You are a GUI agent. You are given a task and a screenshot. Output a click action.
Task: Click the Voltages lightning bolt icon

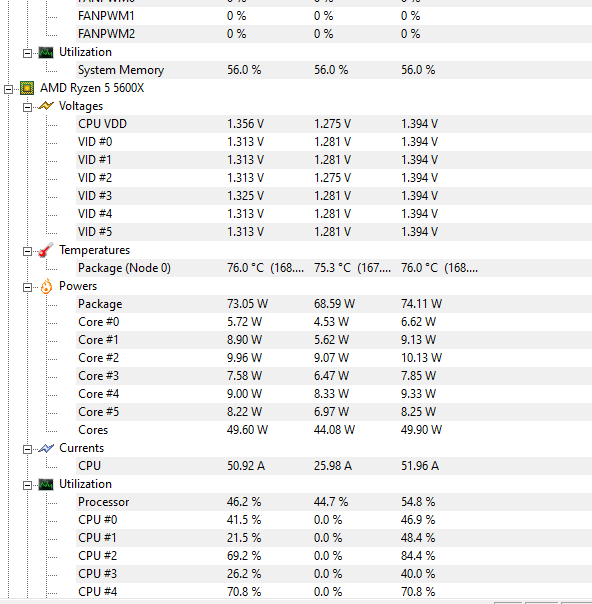pyautogui.click(x=46, y=106)
